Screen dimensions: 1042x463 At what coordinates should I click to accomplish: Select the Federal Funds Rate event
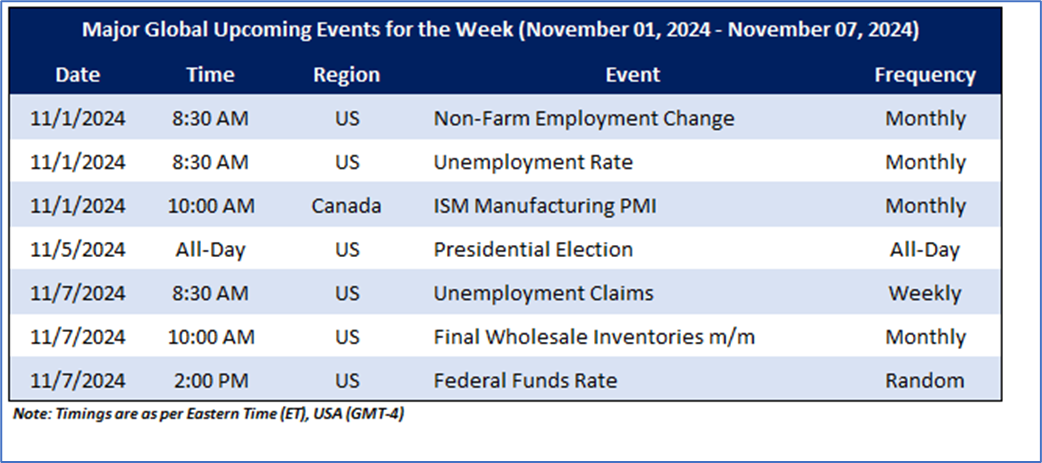click(525, 380)
